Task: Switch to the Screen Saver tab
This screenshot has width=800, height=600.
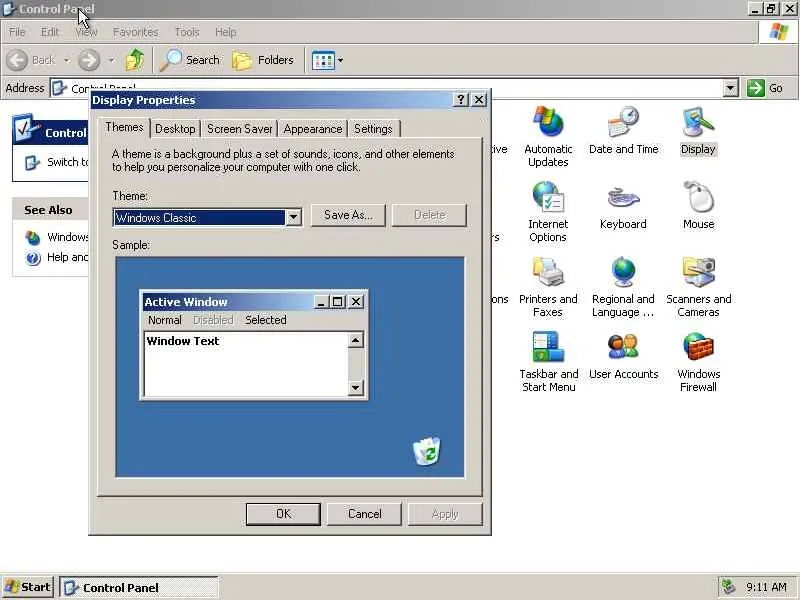Action: click(239, 129)
